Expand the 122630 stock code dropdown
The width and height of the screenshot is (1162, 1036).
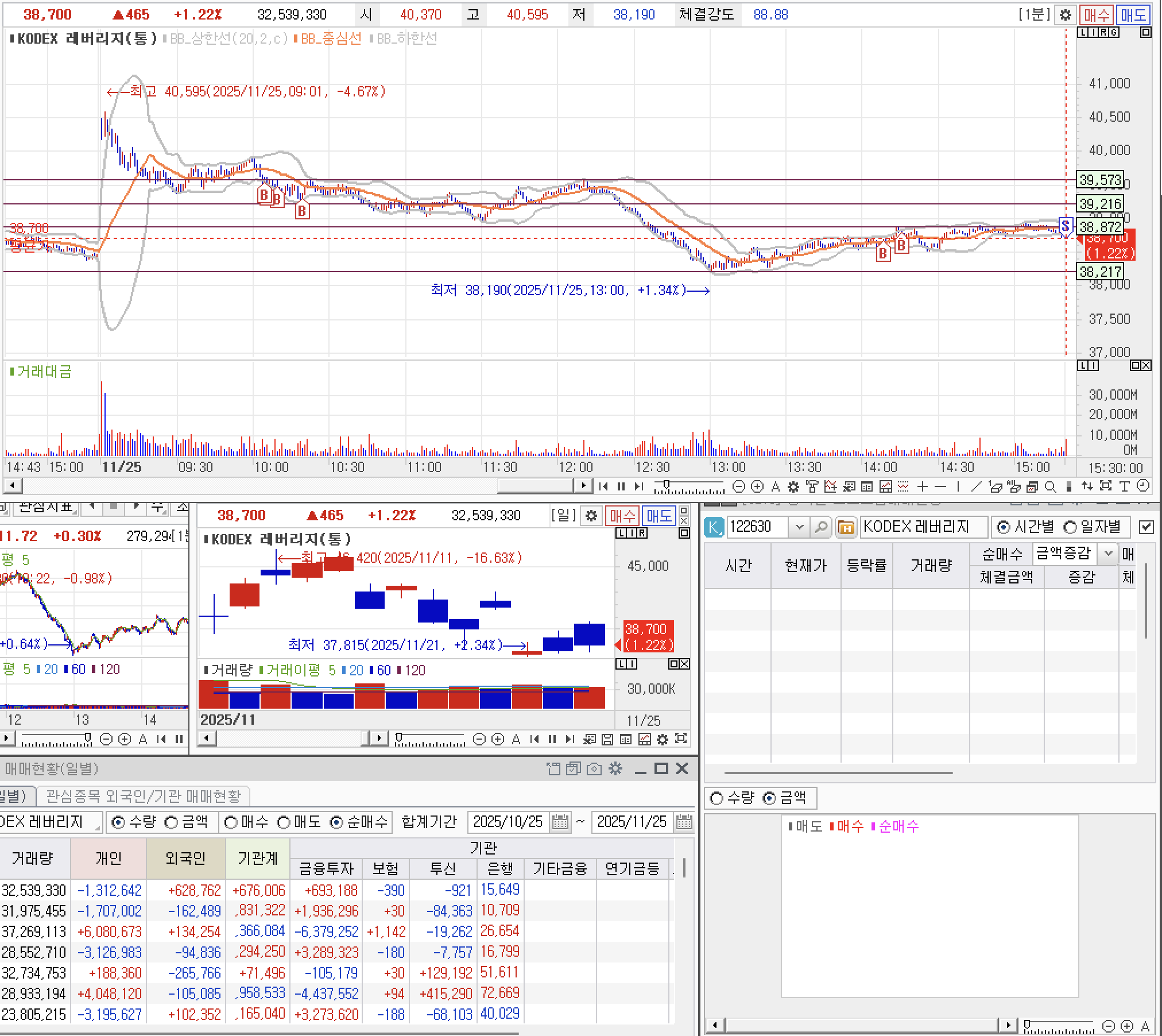tap(799, 527)
